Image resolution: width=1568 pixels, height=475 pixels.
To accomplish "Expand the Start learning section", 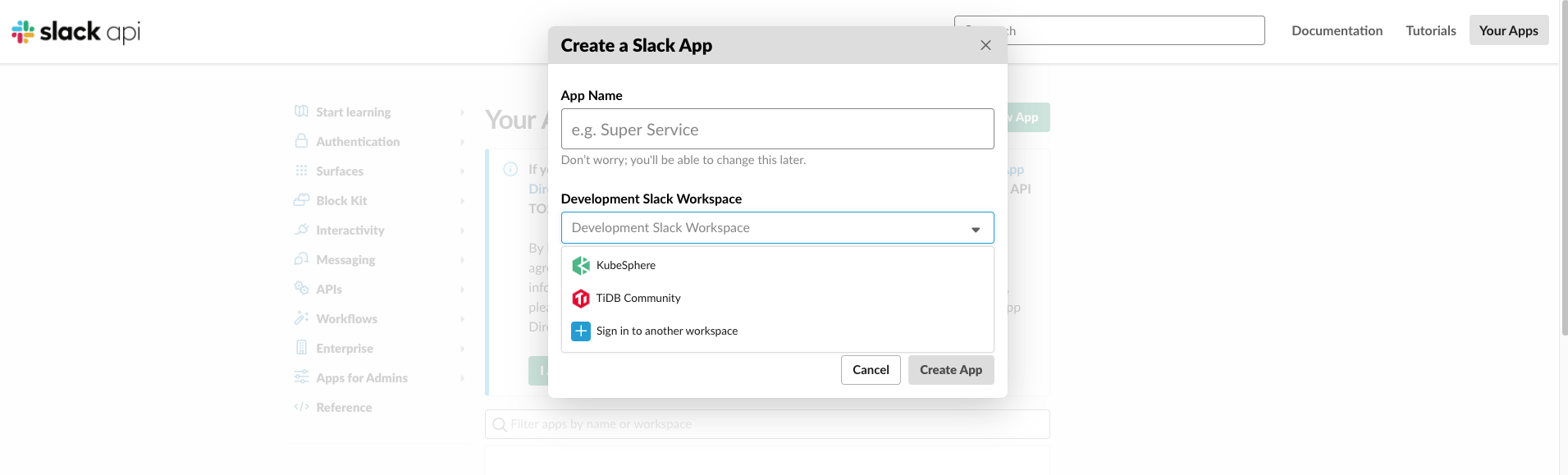I will (463, 112).
